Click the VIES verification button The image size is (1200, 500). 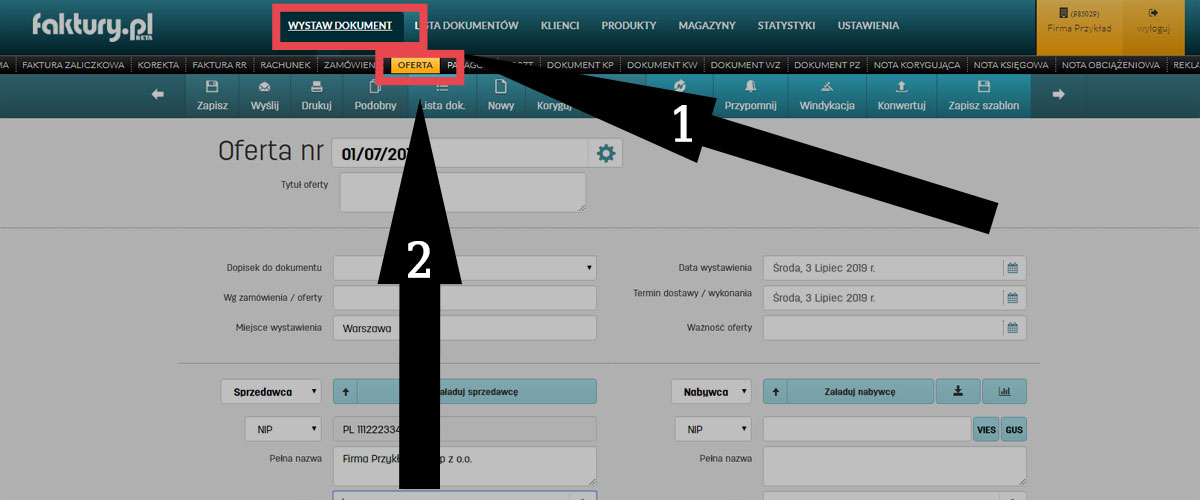pos(985,429)
